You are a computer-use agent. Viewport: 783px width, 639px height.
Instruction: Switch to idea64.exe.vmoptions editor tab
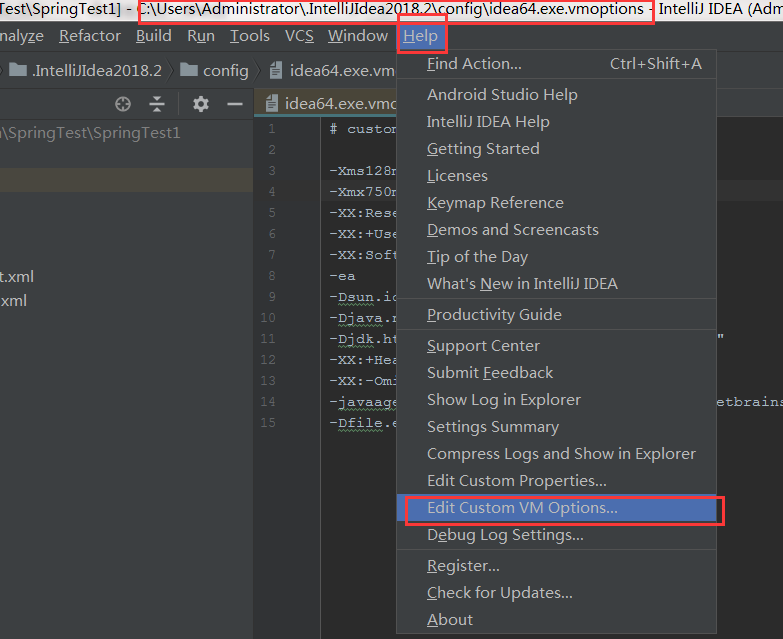pos(326,103)
